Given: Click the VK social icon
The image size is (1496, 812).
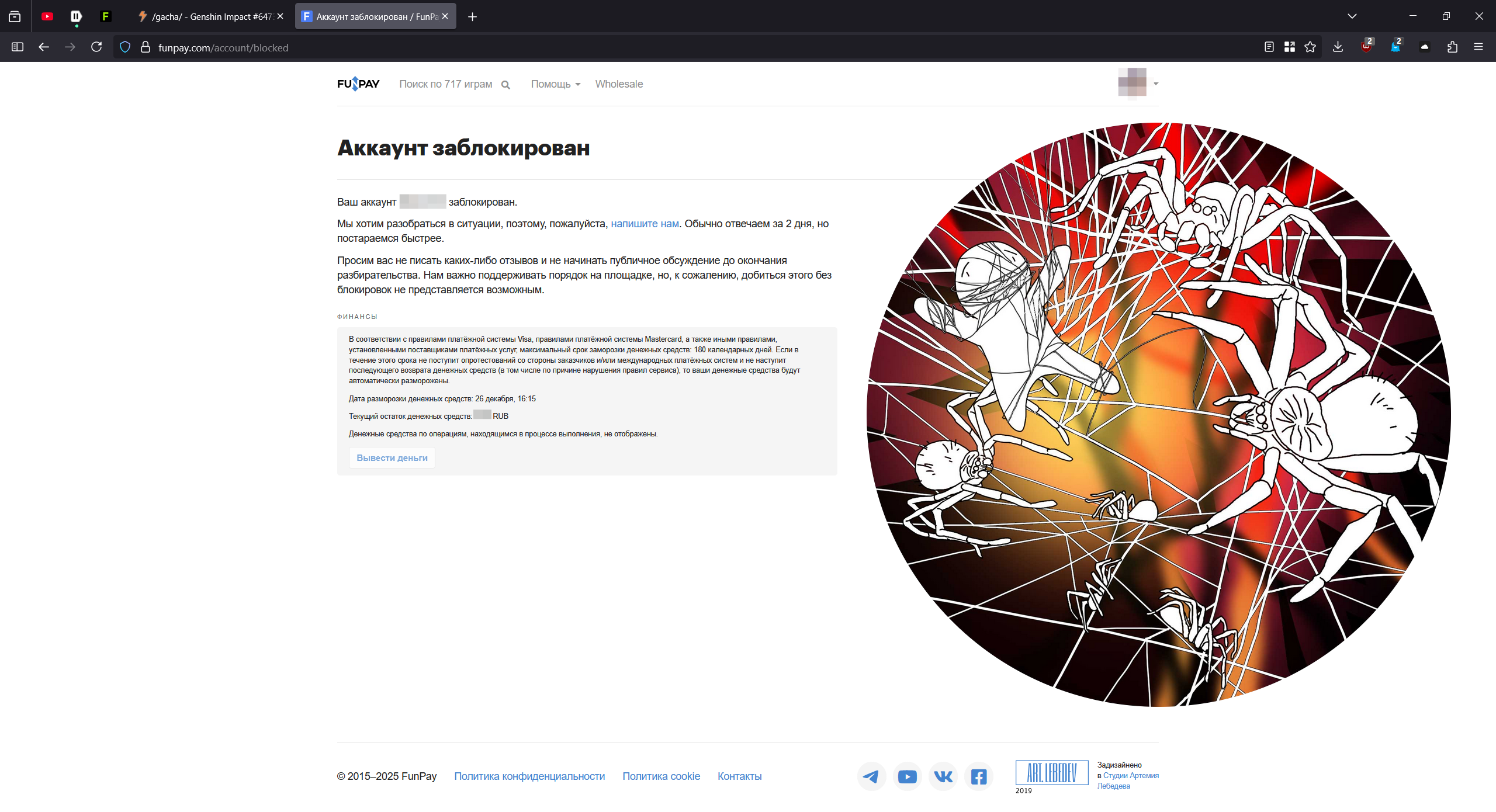Looking at the screenshot, I should click(943, 776).
